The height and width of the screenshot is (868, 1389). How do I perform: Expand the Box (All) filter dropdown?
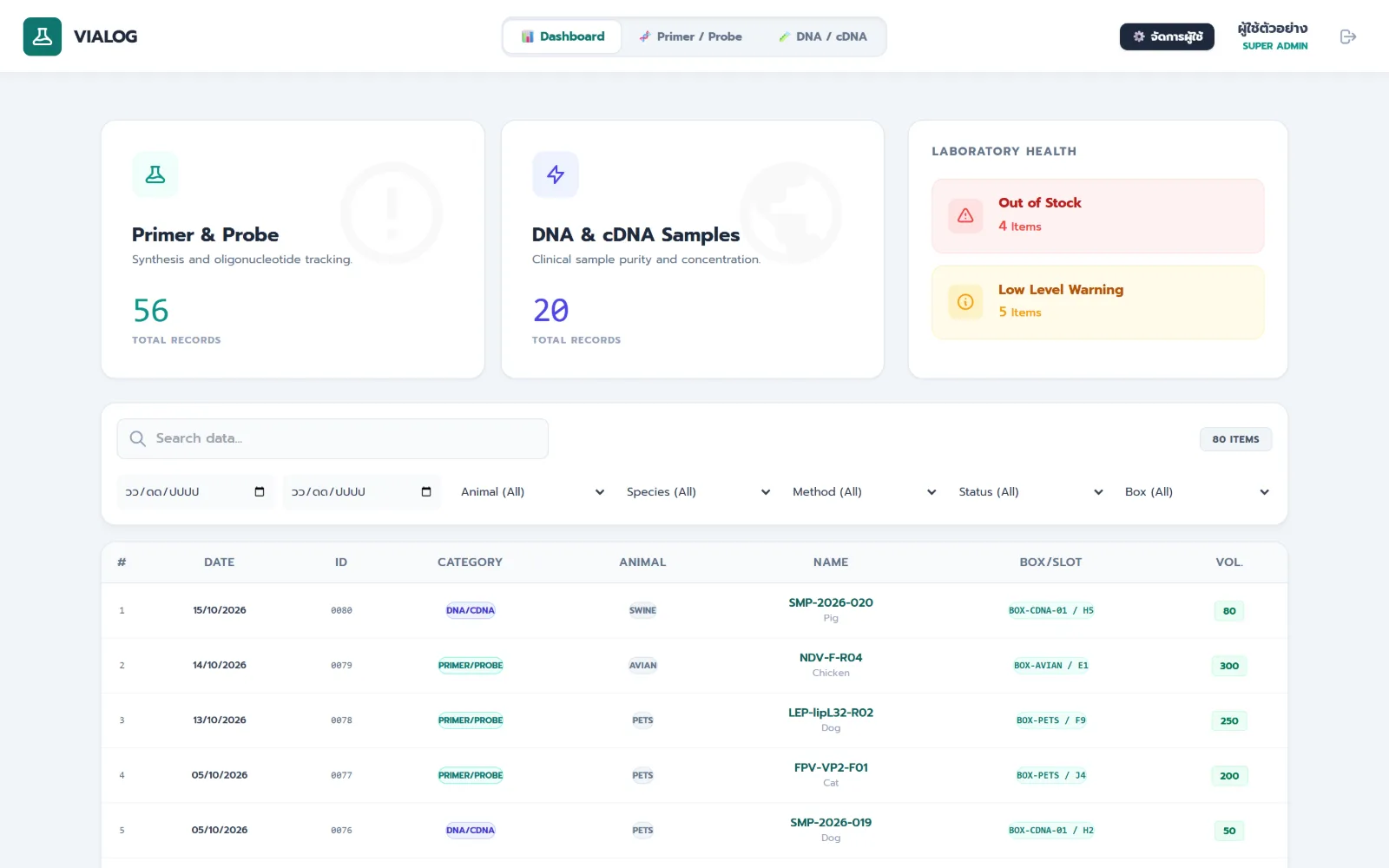pyautogui.click(x=1196, y=491)
